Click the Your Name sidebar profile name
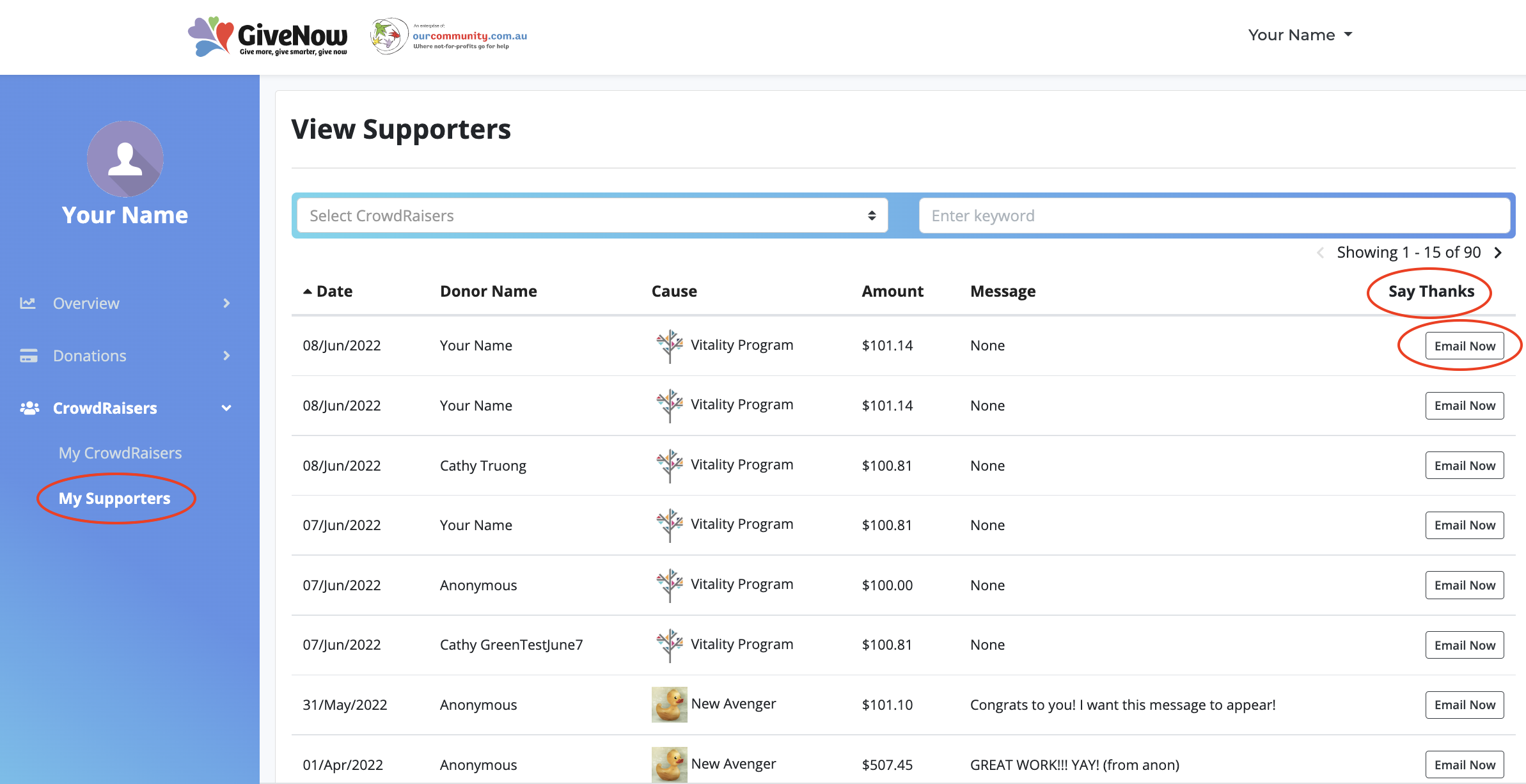 coord(125,216)
